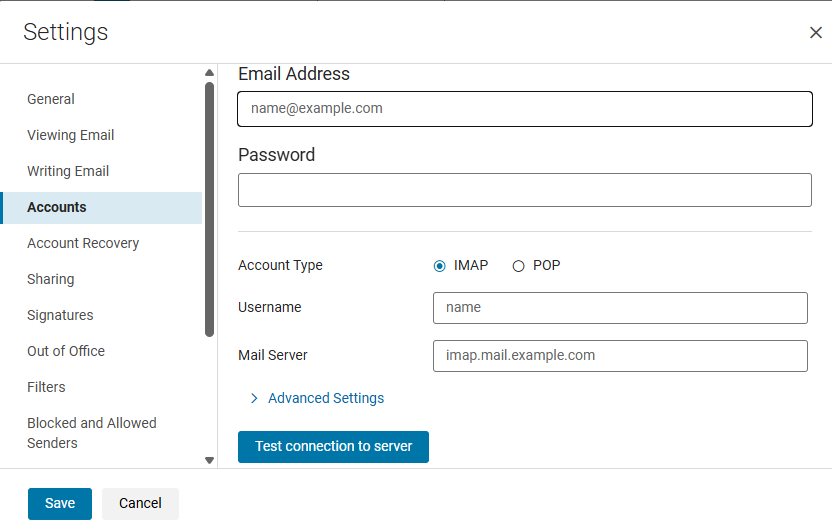Open the Signatures section
832x530 pixels.
click(x=60, y=315)
